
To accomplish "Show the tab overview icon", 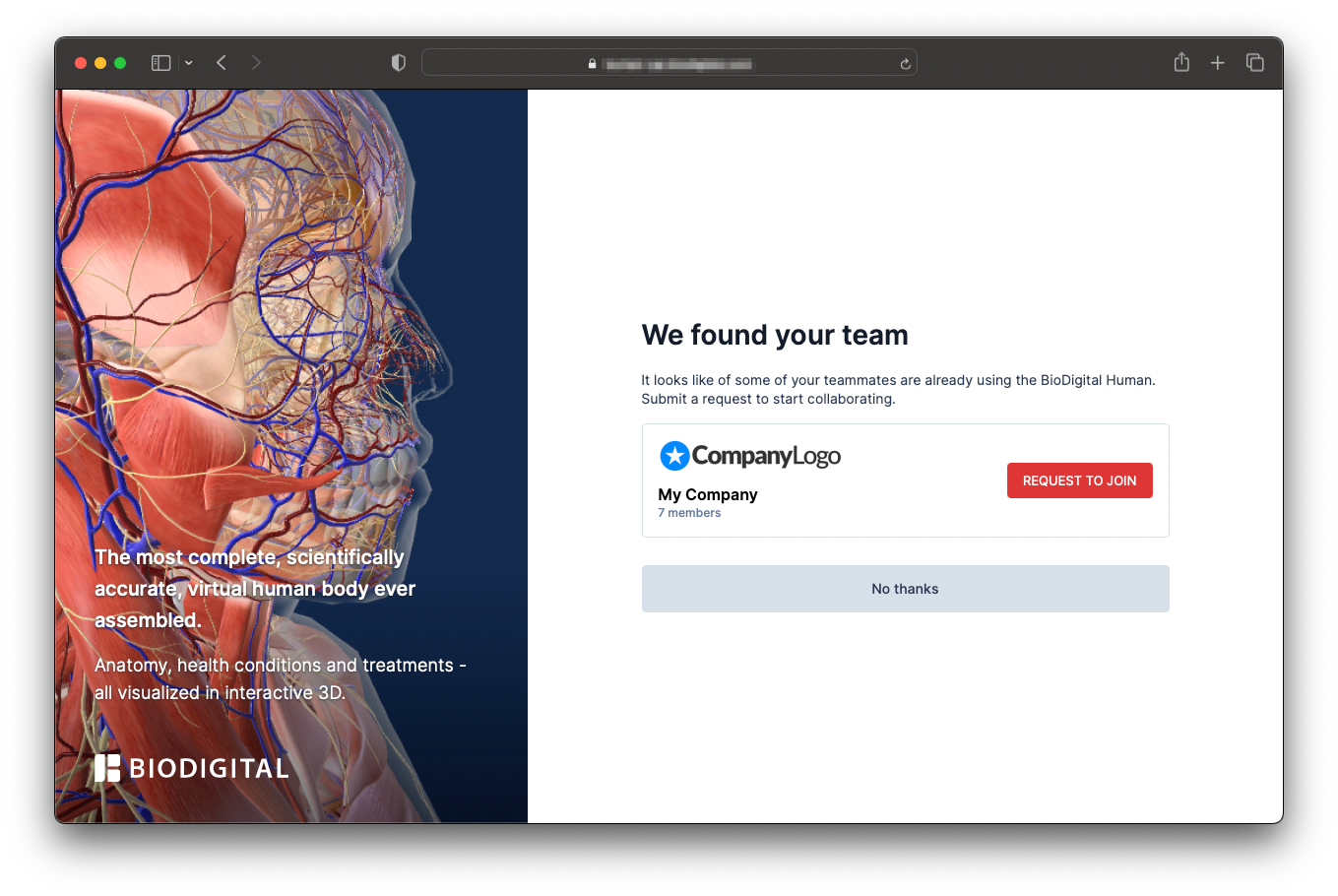I will pyautogui.click(x=1255, y=63).
